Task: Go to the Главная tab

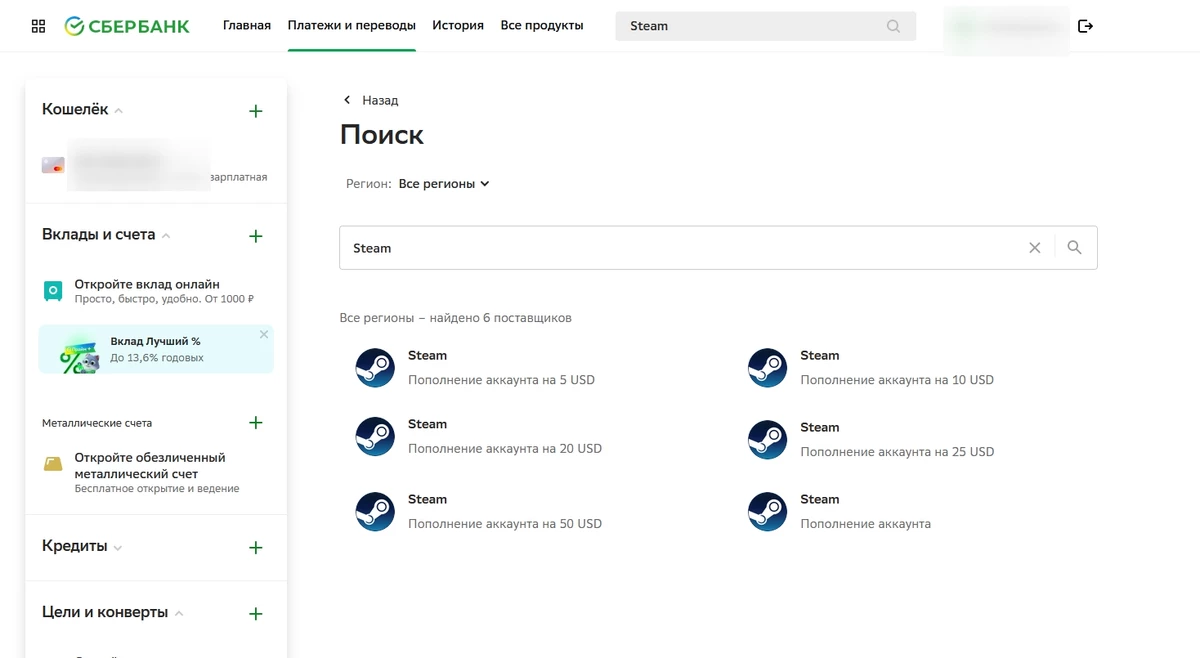Action: (x=247, y=26)
